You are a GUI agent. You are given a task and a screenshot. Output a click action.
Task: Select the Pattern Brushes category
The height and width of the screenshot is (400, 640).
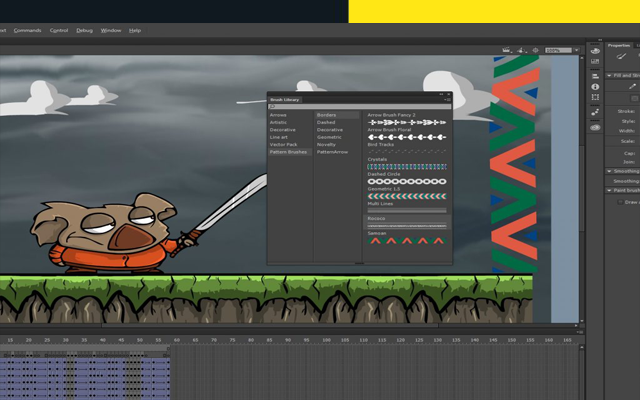click(x=289, y=151)
